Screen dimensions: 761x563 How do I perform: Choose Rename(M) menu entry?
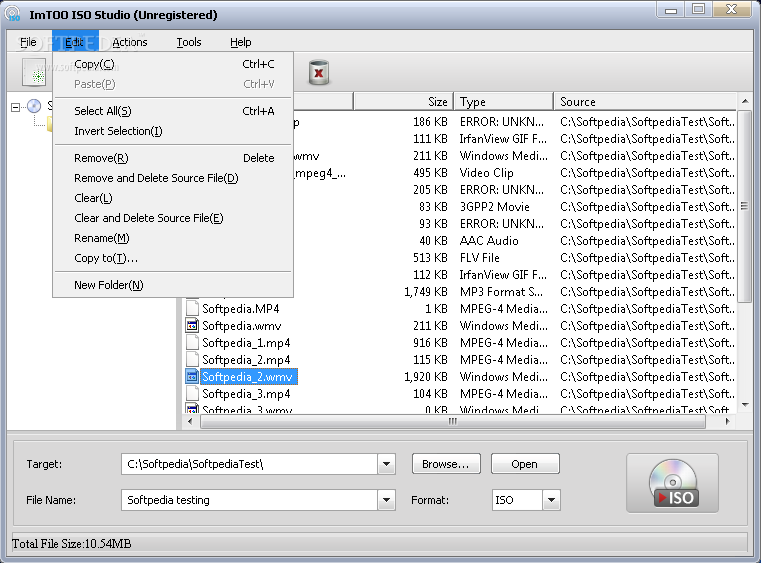click(173, 238)
